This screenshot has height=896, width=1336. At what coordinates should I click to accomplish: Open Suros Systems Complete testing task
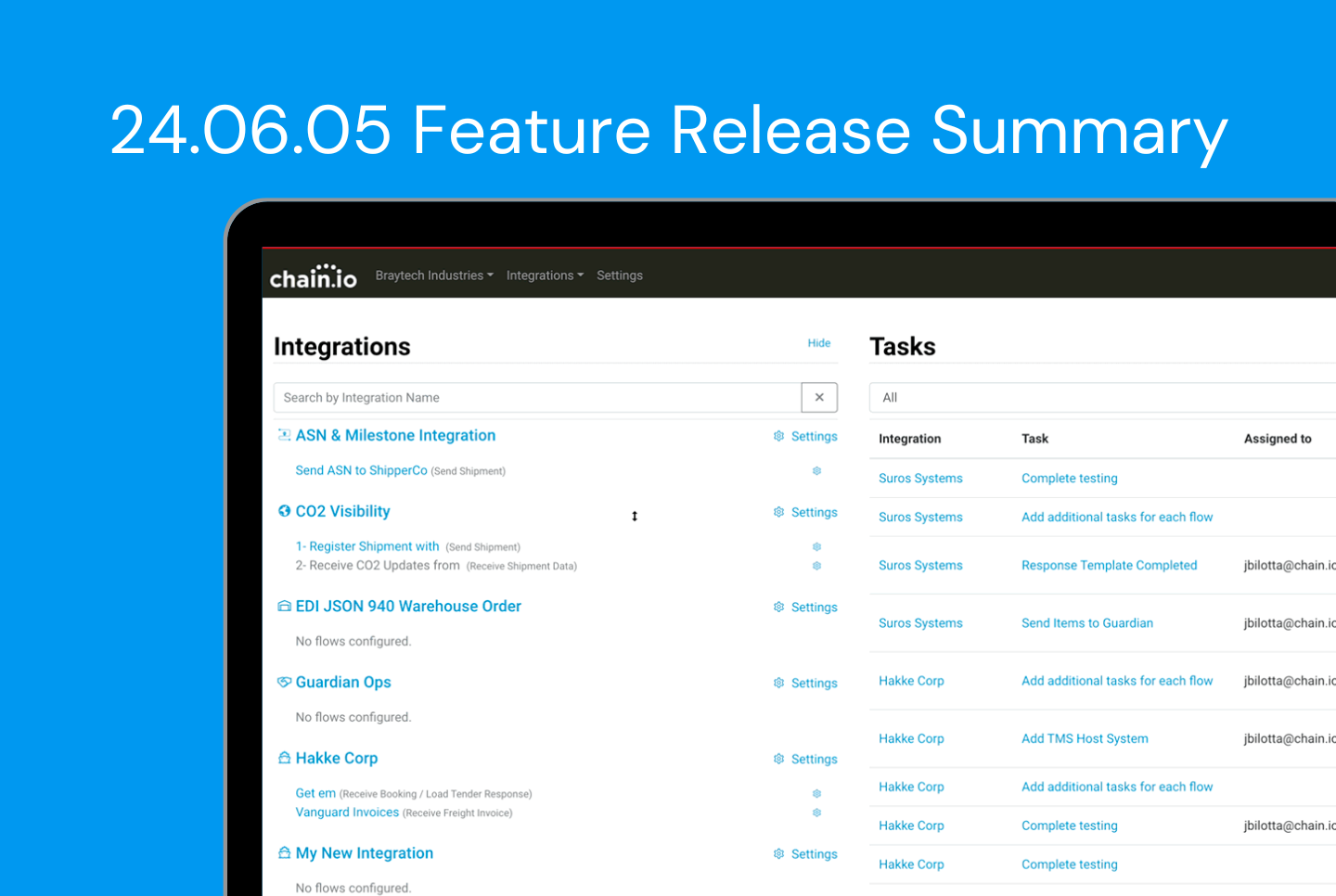[x=1069, y=479]
